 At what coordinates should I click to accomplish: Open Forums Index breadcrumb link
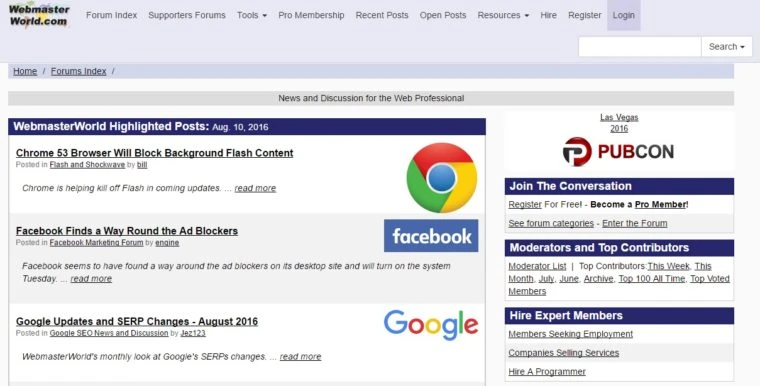79,71
